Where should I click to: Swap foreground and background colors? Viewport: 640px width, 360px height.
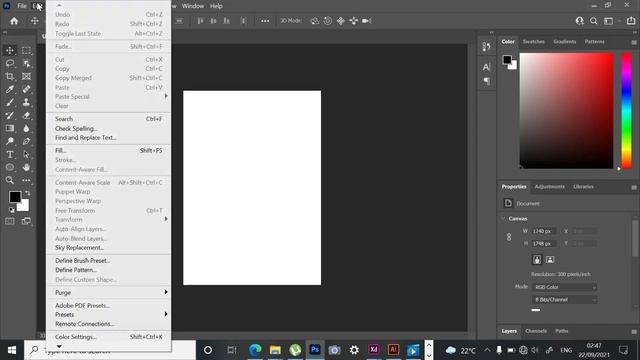pos(28,193)
